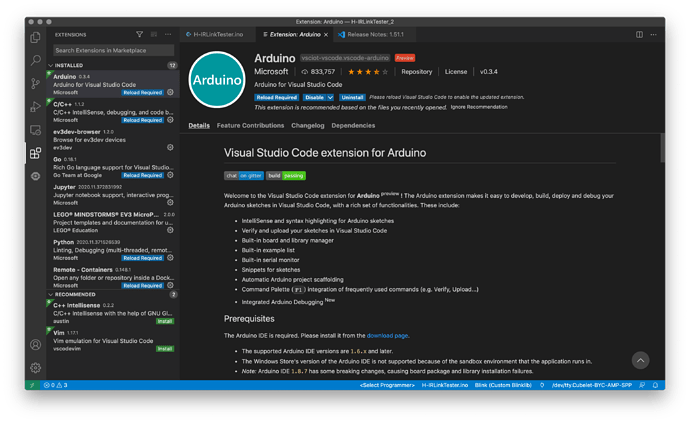Open manage gear for Remote - Containers row
The width and height of the screenshot is (690, 422).
point(170,285)
